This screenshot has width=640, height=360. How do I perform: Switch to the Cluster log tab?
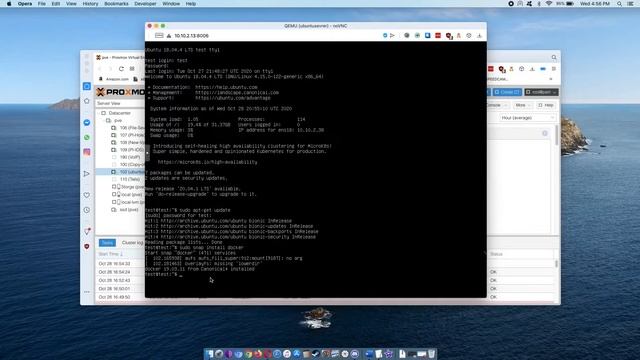(133, 243)
